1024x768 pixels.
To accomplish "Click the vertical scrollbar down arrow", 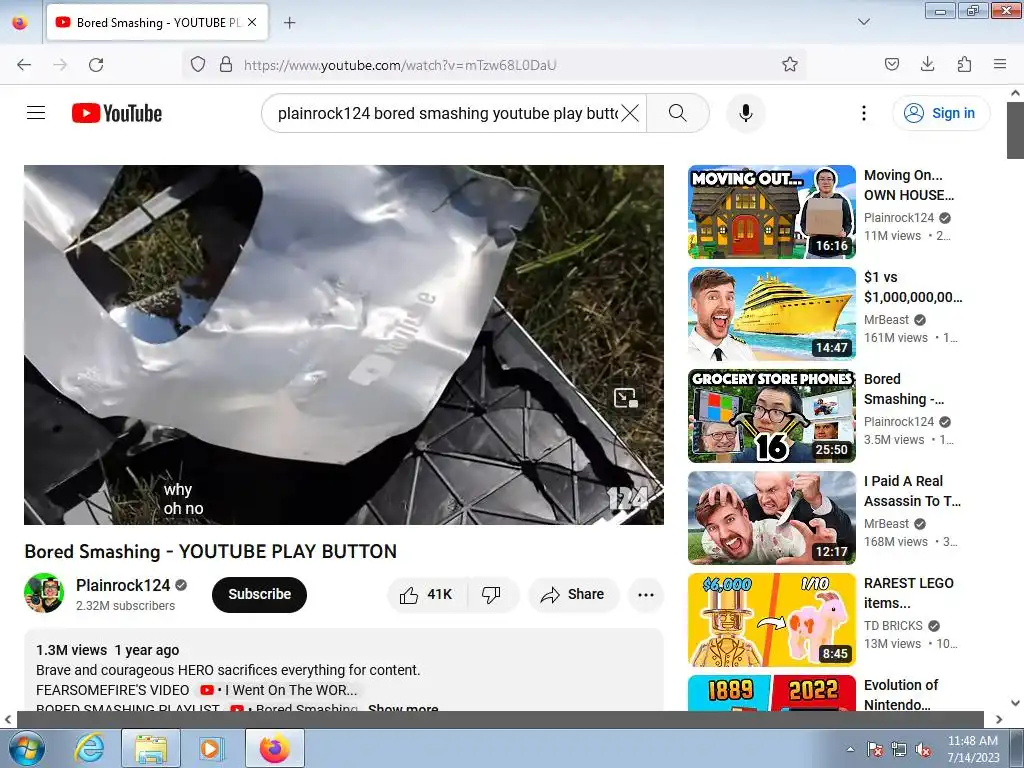I will pyautogui.click(x=1015, y=703).
